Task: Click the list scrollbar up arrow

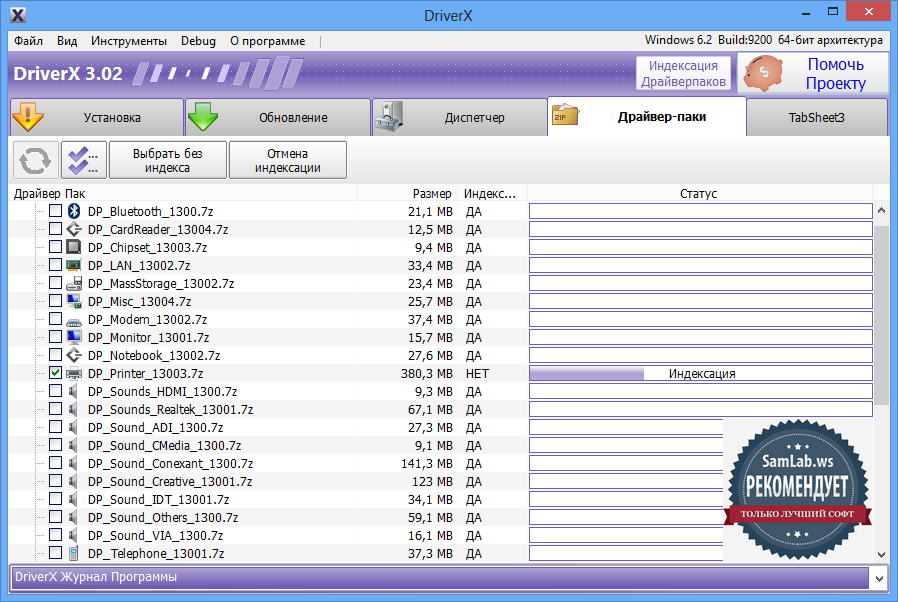Action: [x=881, y=211]
